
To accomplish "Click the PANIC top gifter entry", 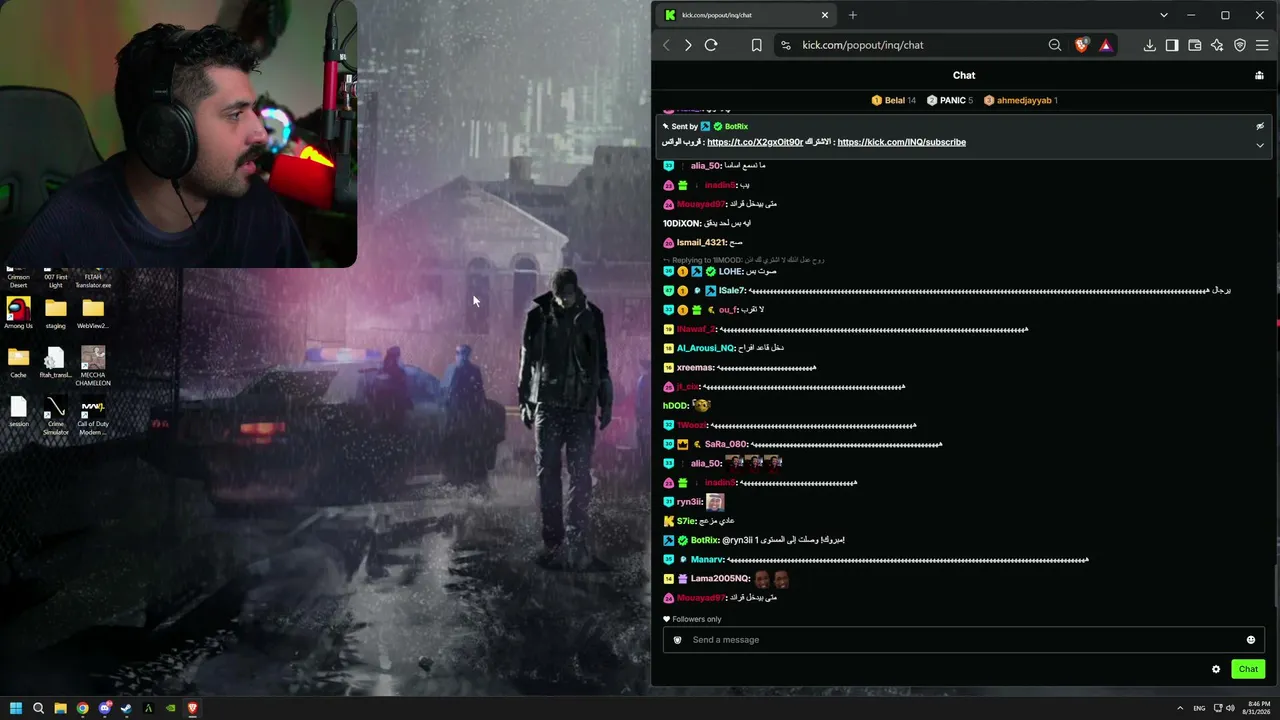I will [949, 100].
